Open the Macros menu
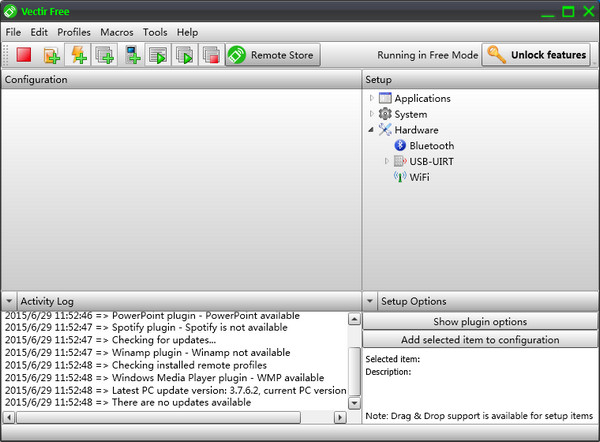Viewport: 600px width, 442px height. (x=117, y=32)
